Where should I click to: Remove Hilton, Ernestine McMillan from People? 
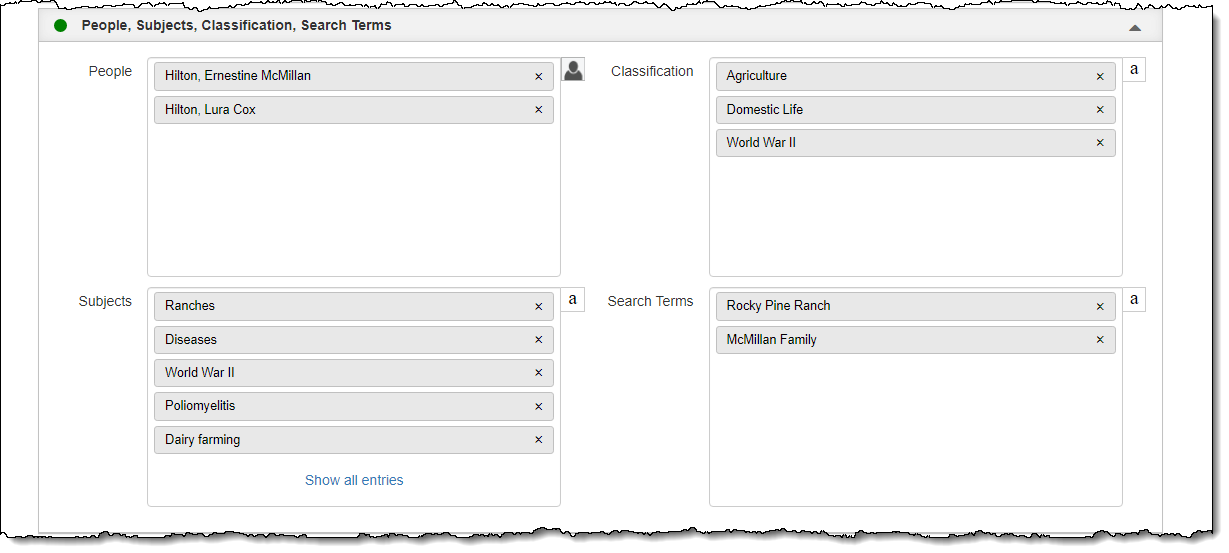[x=538, y=76]
